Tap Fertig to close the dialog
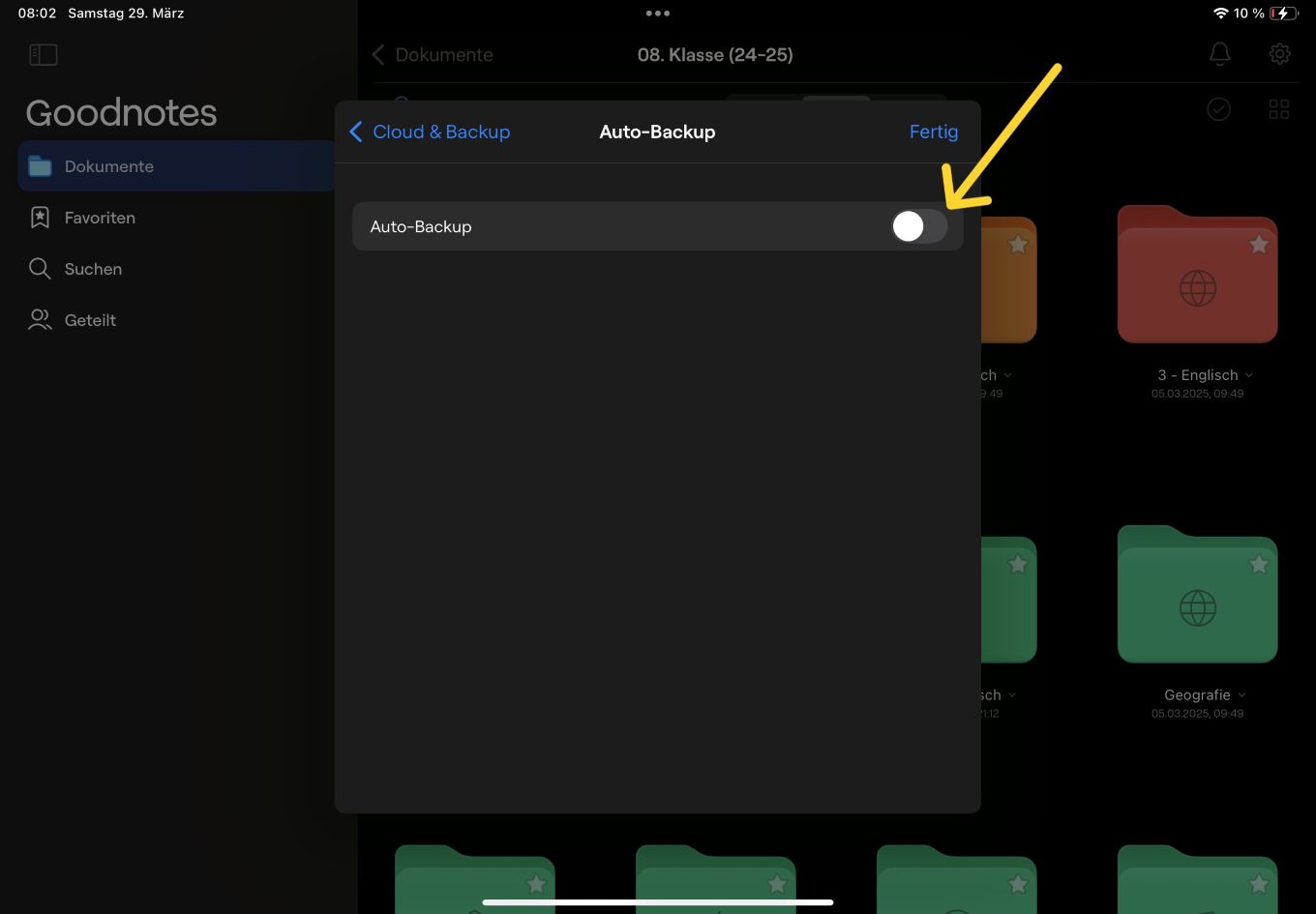The height and width of the screenshot is (914, 1316). [934, 132]
